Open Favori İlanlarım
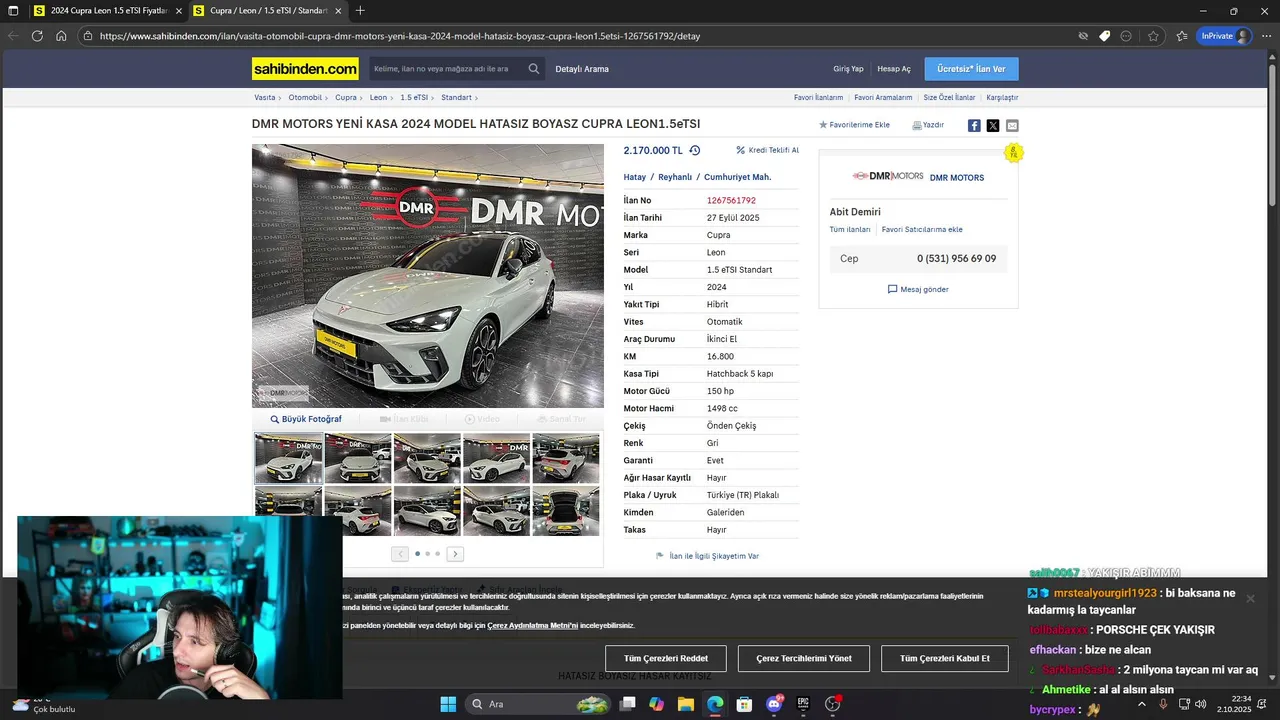Viewport: 1280px width, 720px height. tap(819, 98)
